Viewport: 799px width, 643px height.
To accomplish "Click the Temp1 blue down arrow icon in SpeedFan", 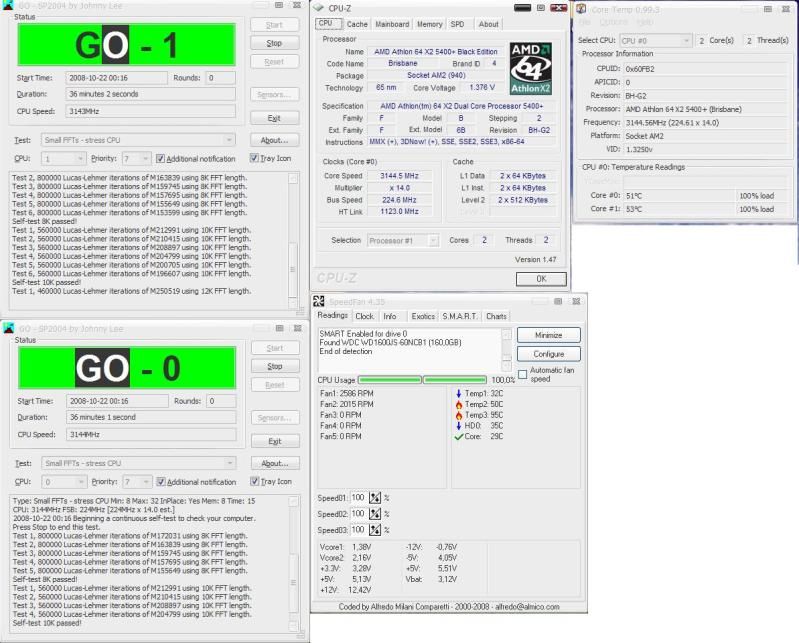I will pyautogui.click(x=459, y=393).
